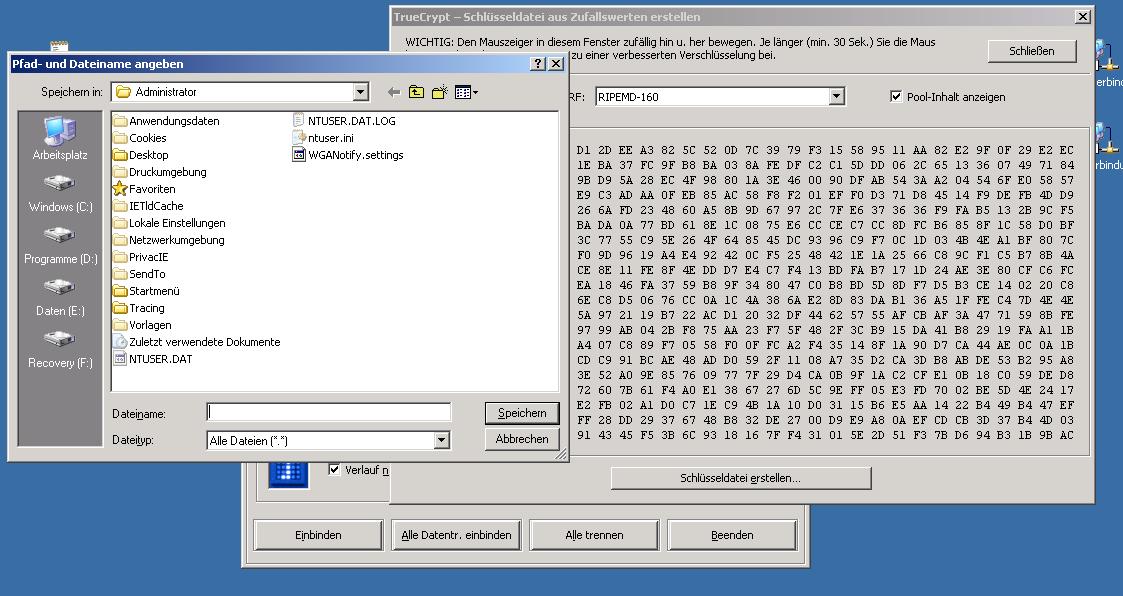Select the NTUSER.DAT file
The width and height of the screenshot is (1123, 596).
point(153,360)
